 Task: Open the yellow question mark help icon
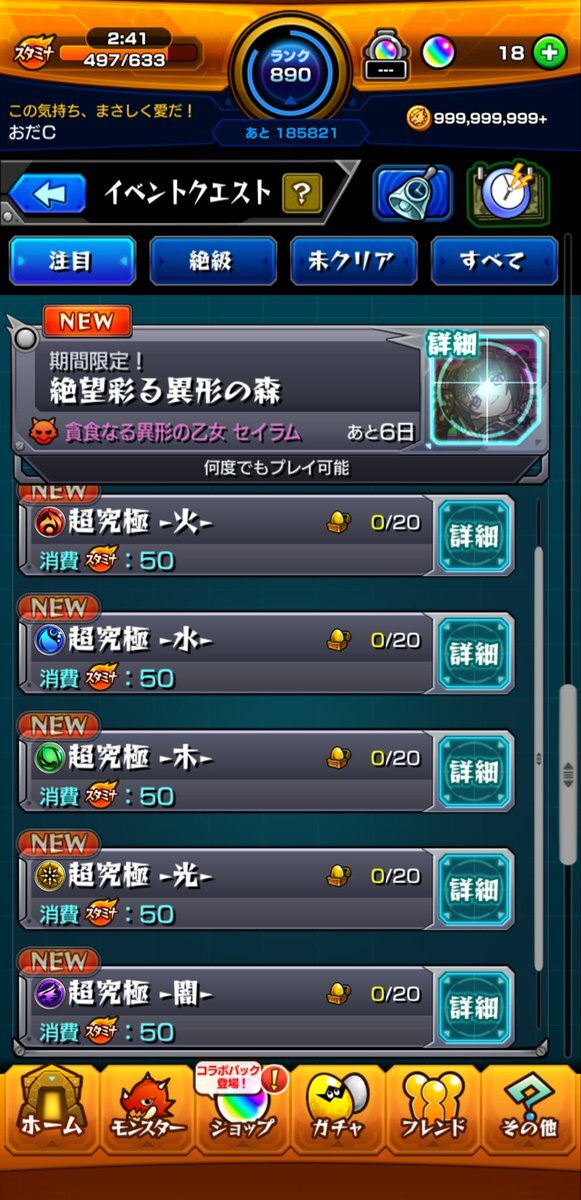(x=302, y=192)
